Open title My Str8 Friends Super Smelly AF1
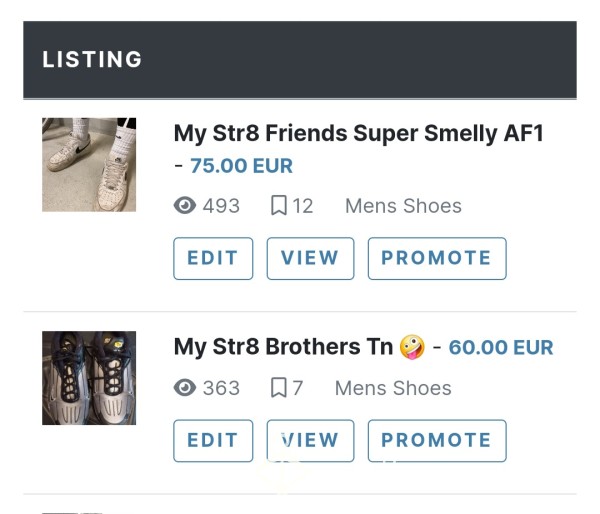 tap(359, 134)
